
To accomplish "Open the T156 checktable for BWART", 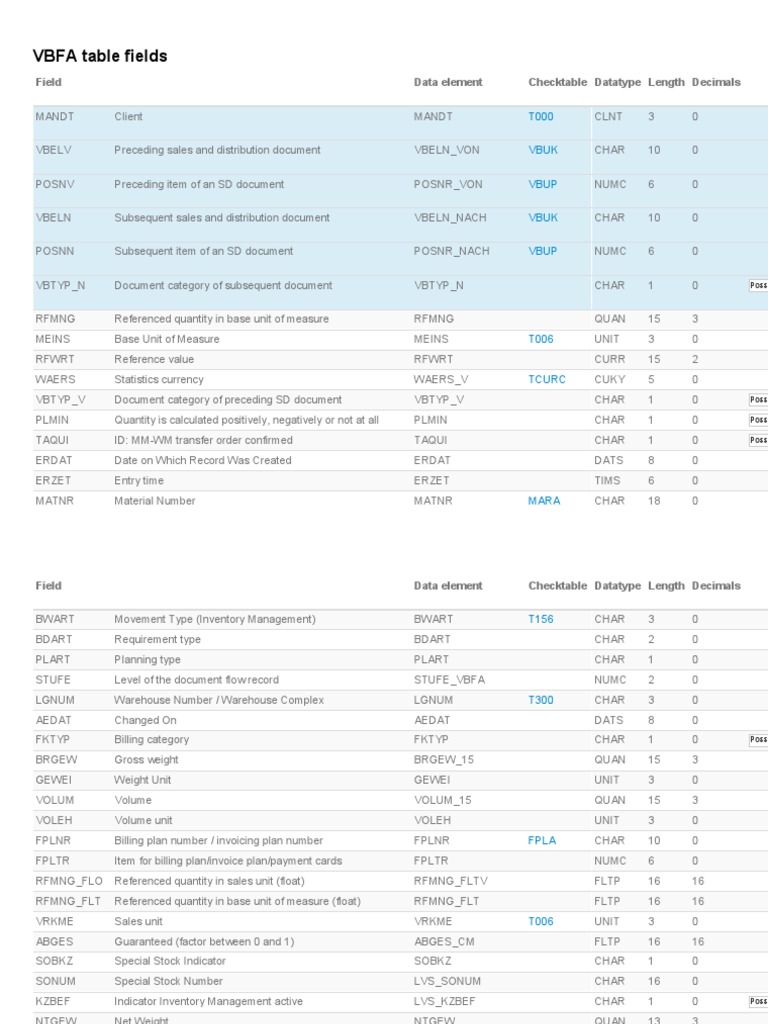I will click(540, 619).
